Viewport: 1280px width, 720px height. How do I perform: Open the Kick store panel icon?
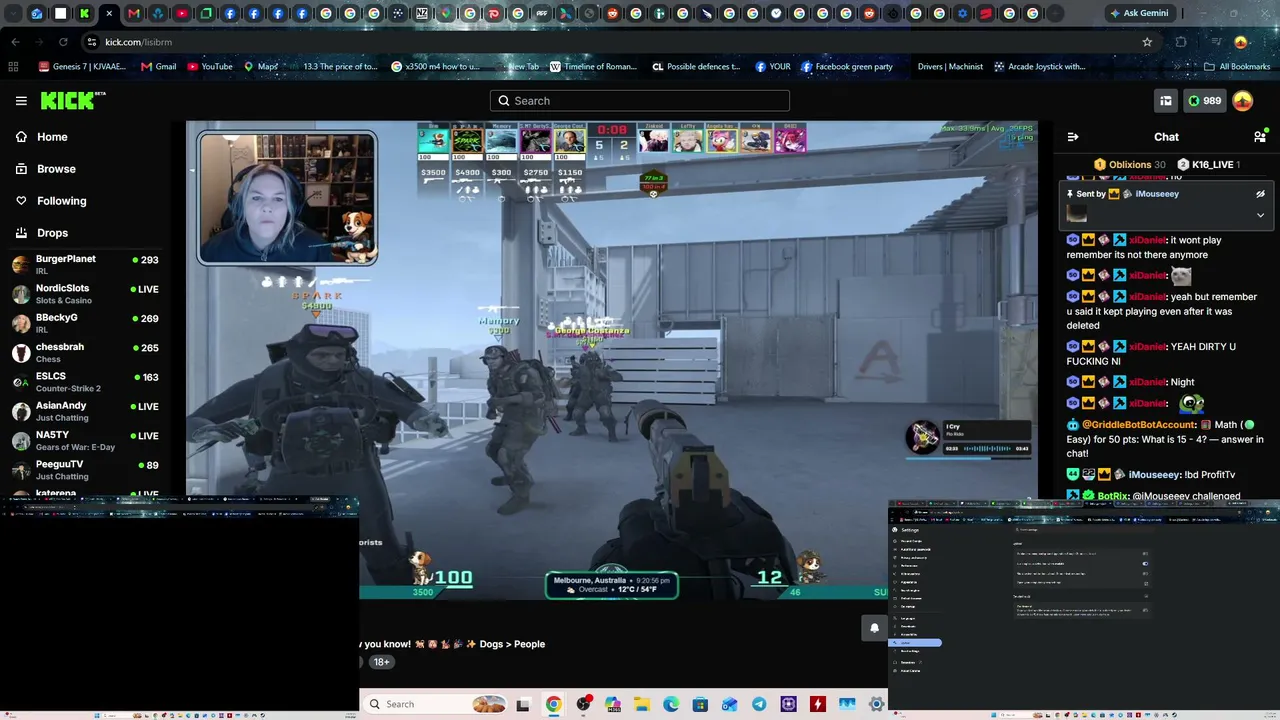1166,101
